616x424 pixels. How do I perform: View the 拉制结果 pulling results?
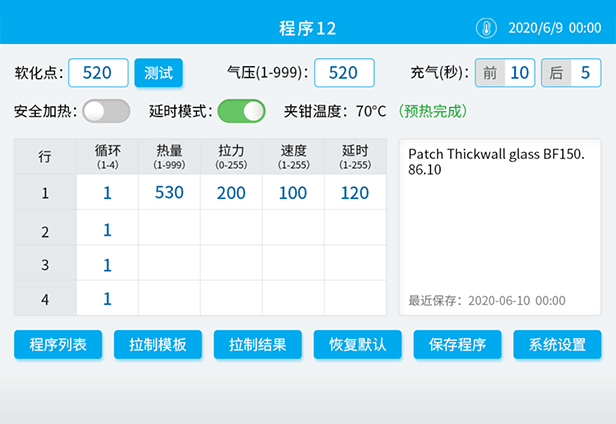tap(258, 345)
